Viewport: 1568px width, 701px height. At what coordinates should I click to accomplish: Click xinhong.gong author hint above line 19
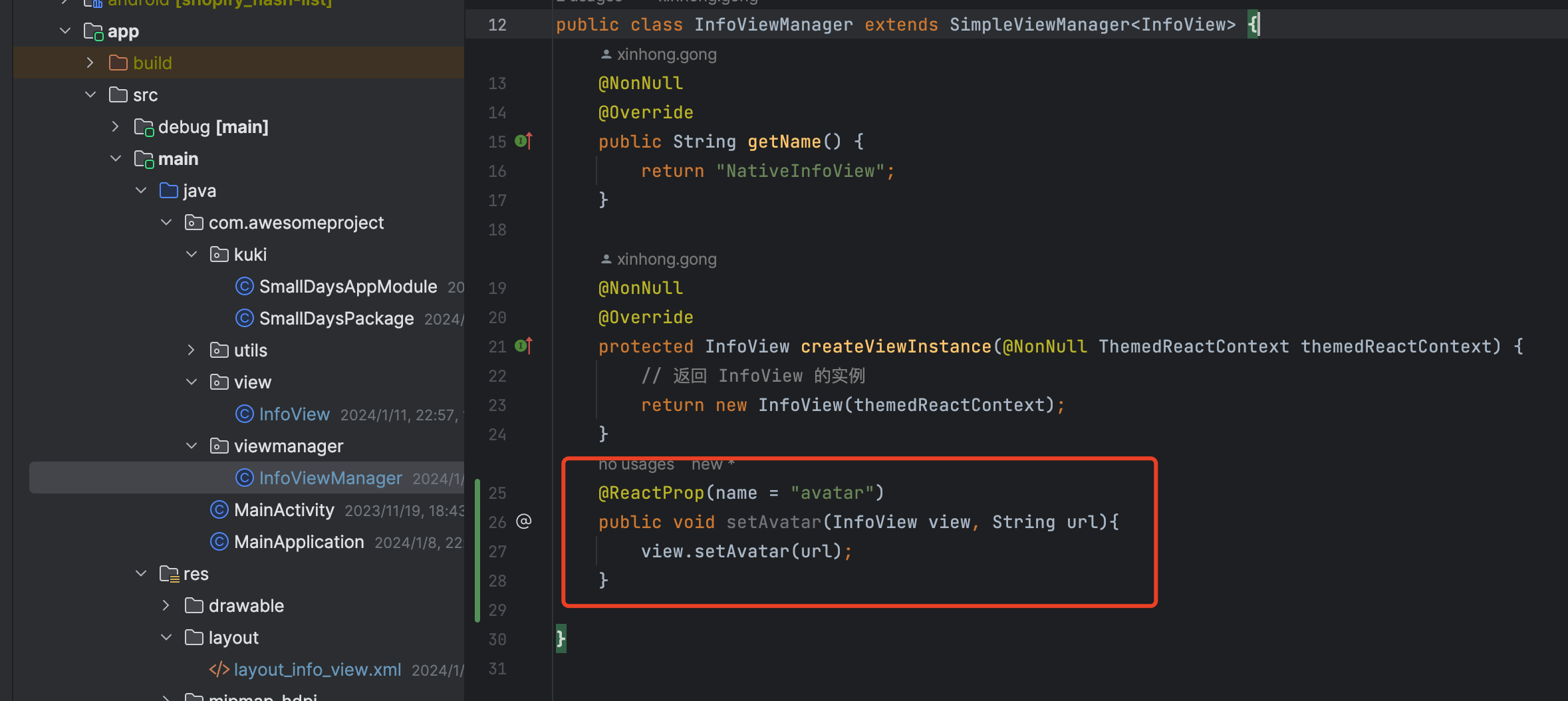click(x=659, y=259)
